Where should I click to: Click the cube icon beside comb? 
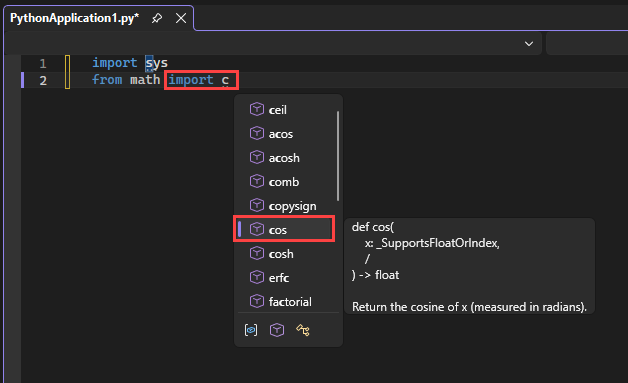[257, 181]
